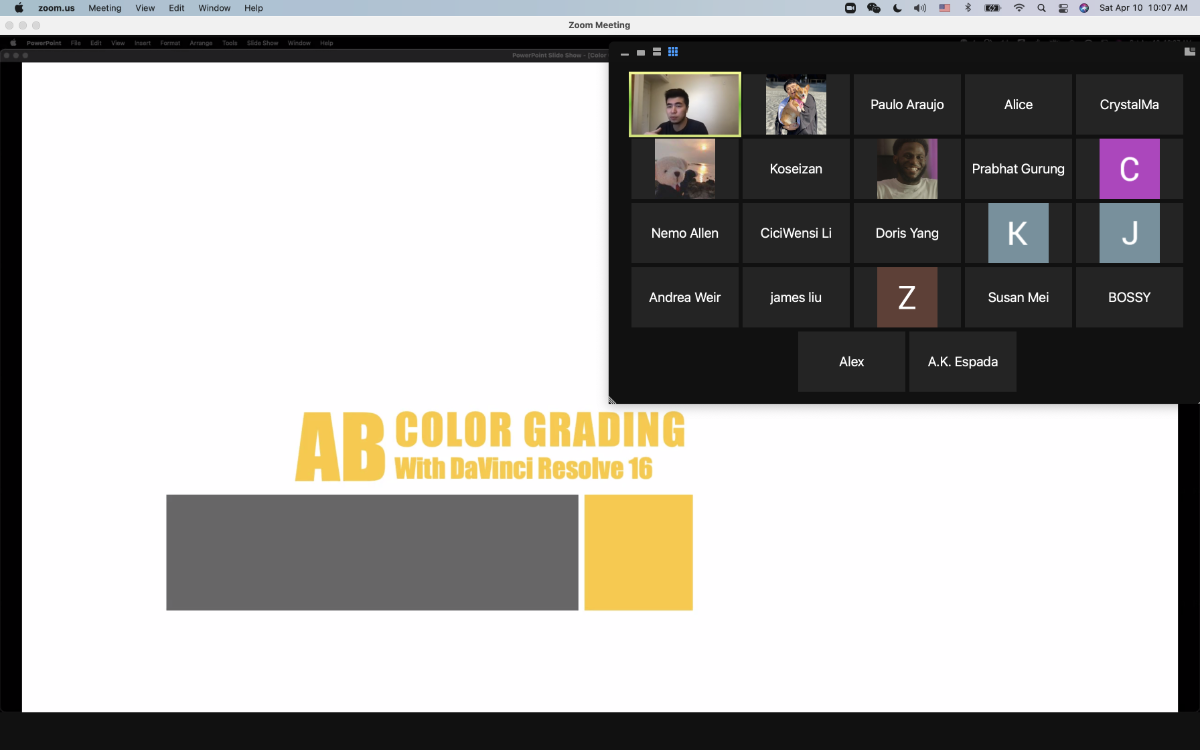The image size is (1200, 750).
Task: Click the AB logo on the slide
Action: 341,448
